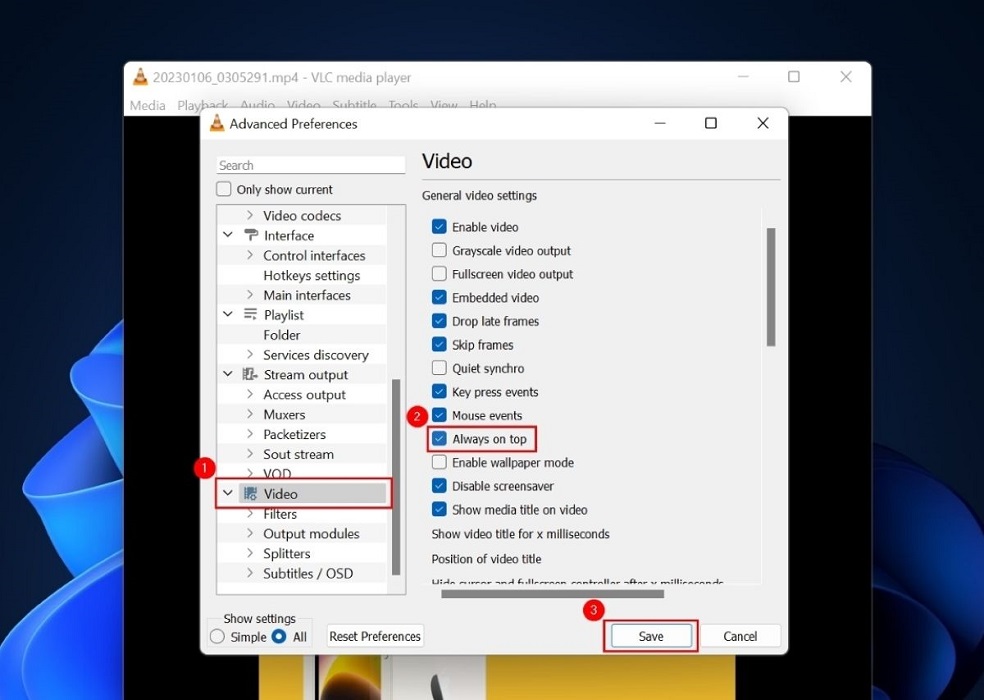Screen dimensions: 984x700
Task: Click the VLC cone icon in main player titlebar
Action: [141, 77]
